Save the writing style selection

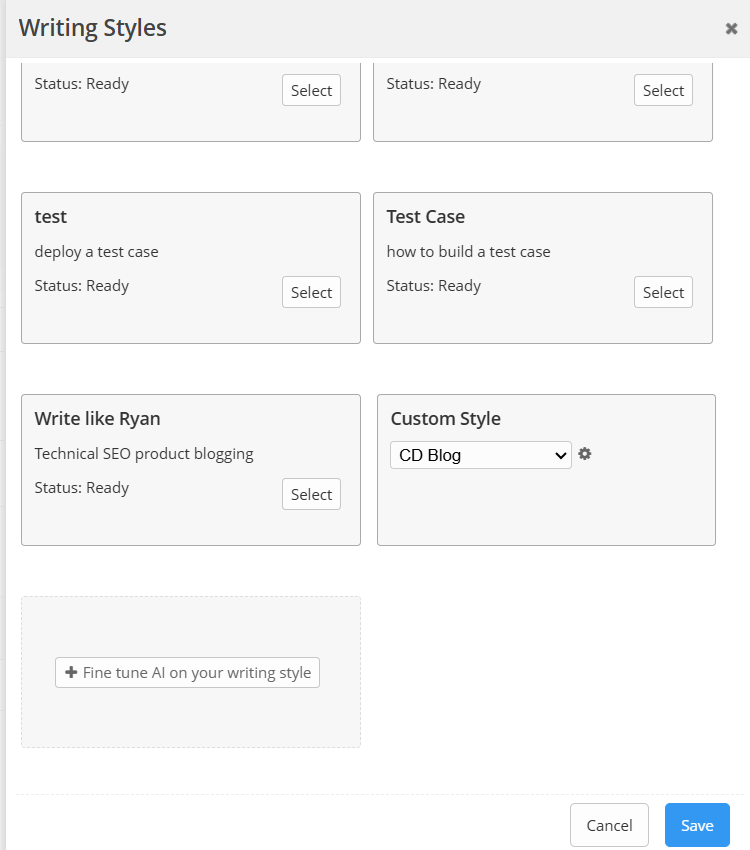(x=697, y=825)
